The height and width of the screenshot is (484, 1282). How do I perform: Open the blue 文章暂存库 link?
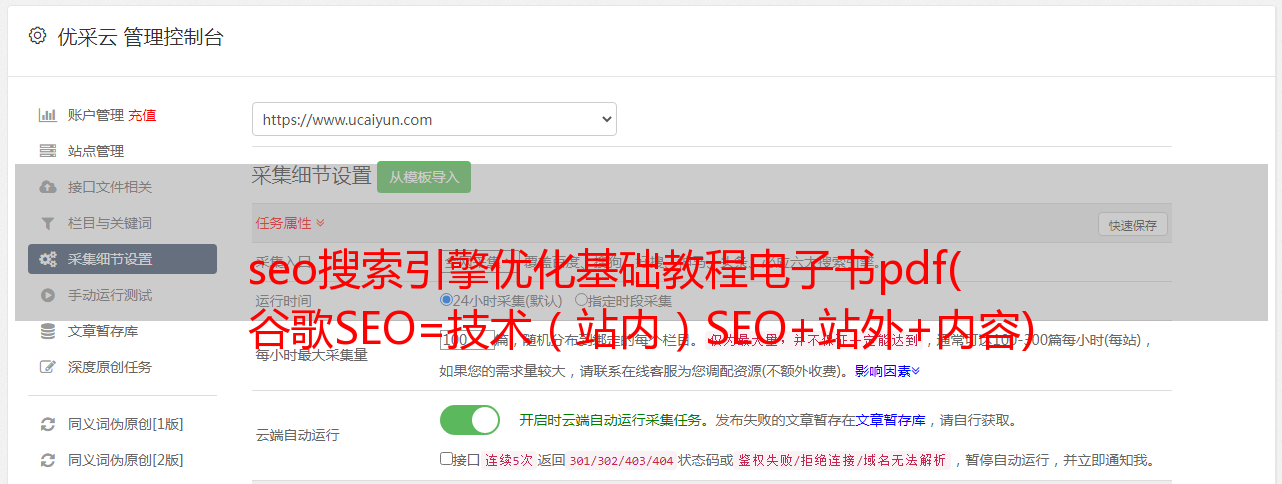pyautogui.click(x=890, y=420)
